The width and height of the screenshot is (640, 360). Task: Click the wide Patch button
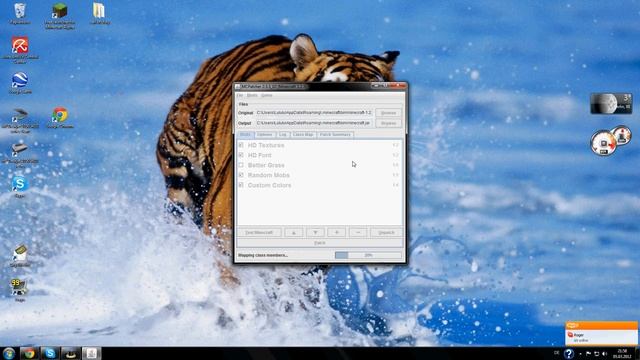coord(320,243)
